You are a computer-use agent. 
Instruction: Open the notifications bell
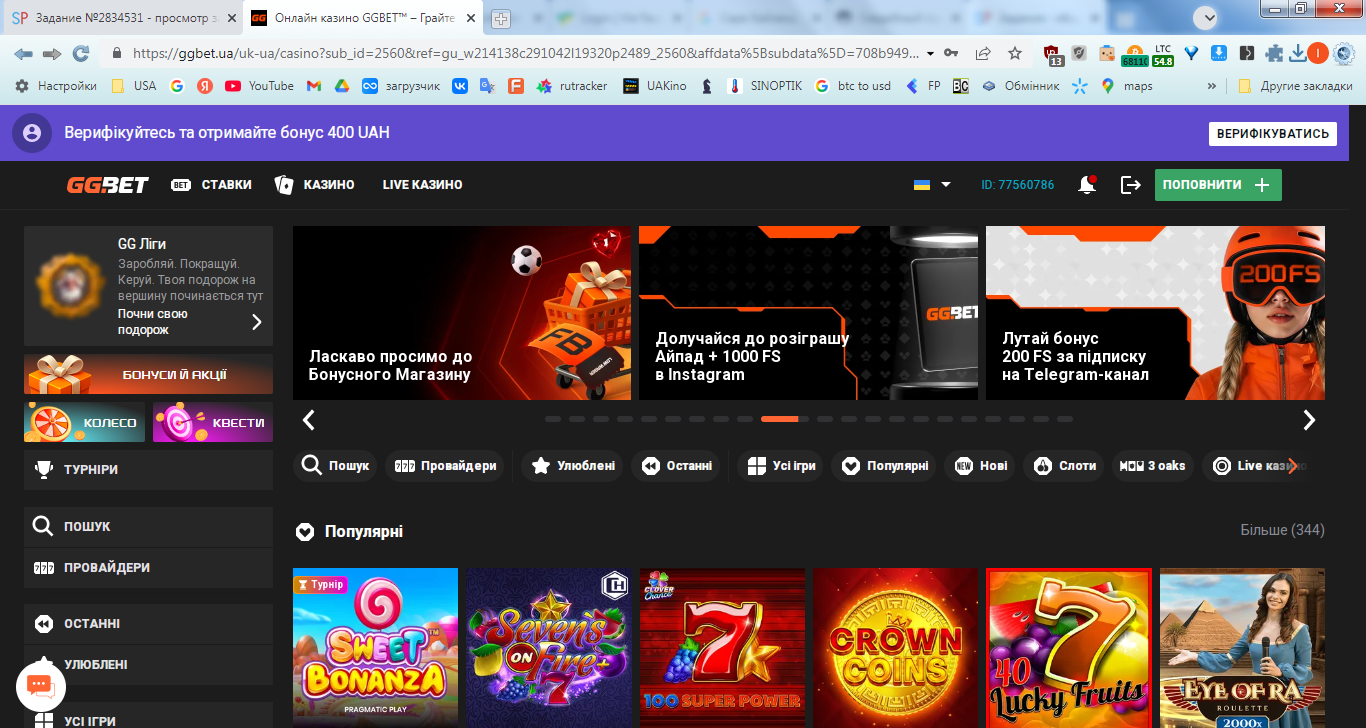(x=1086, y=185)
